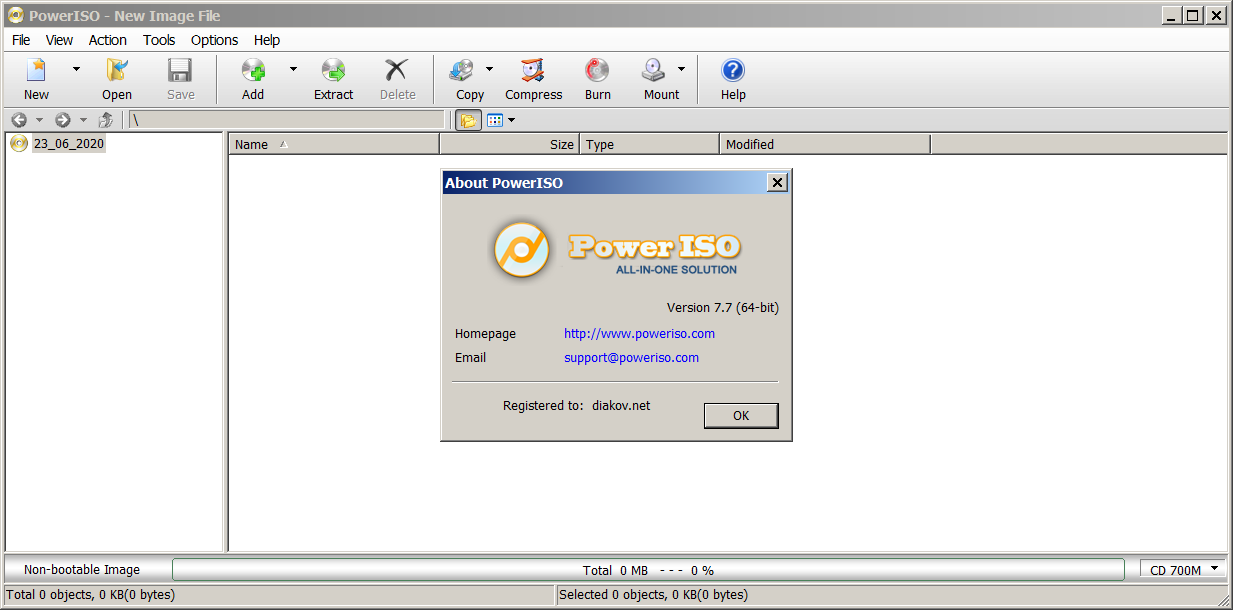
Task: Click the Extract toolbar icon
Action: 333,70
